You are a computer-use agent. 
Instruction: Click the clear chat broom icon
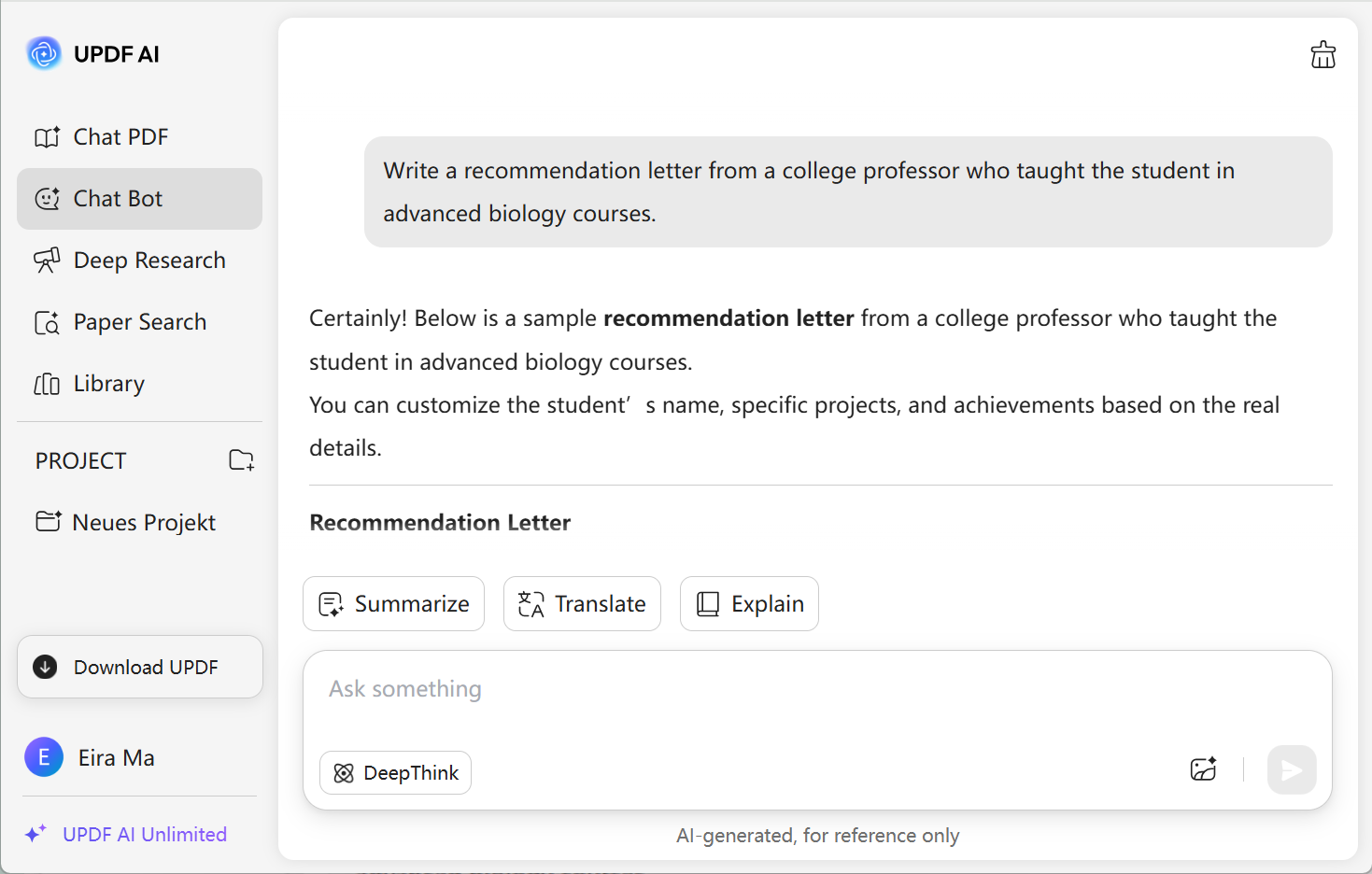(x=1322, y=55)
